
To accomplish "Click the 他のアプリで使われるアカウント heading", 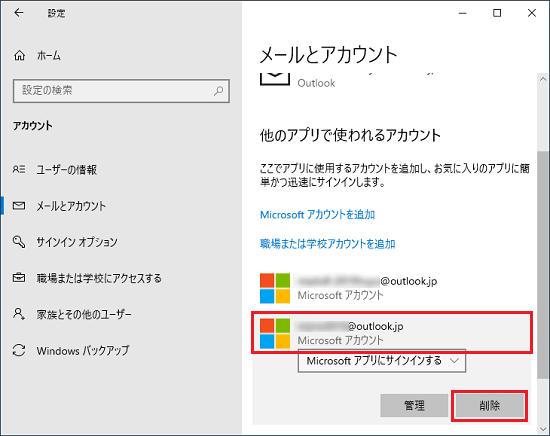I will 350,135.
